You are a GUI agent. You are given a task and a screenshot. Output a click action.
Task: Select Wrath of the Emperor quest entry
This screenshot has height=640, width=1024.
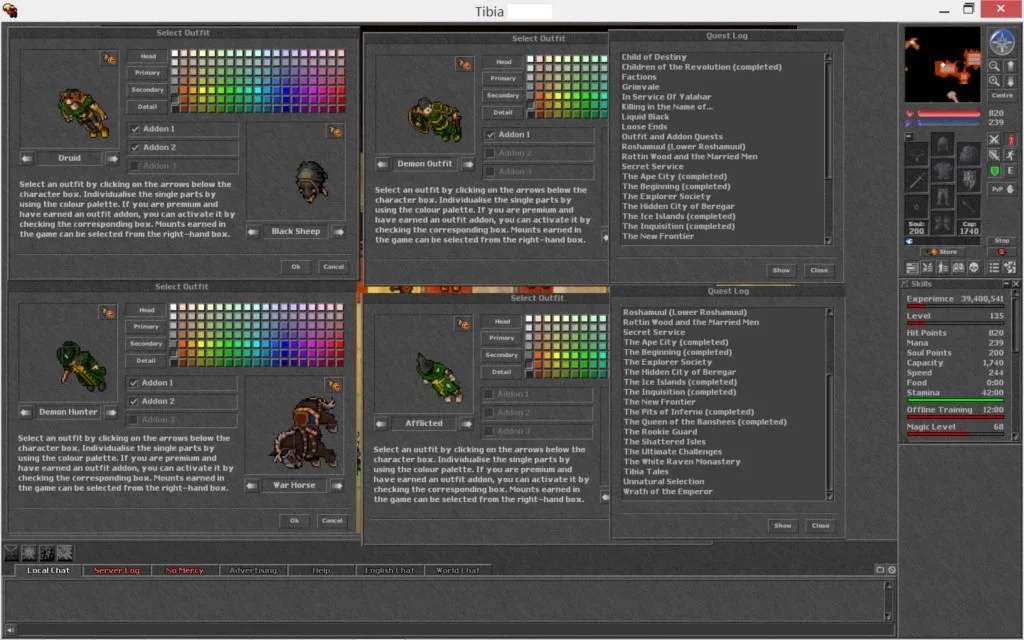pyautogui.click(x=667, y=492)
